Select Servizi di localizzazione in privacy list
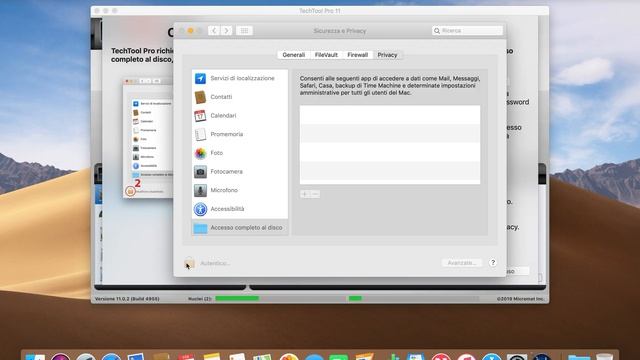The height and width of the screenshot is (360, 640). click(x=240, y=78)
